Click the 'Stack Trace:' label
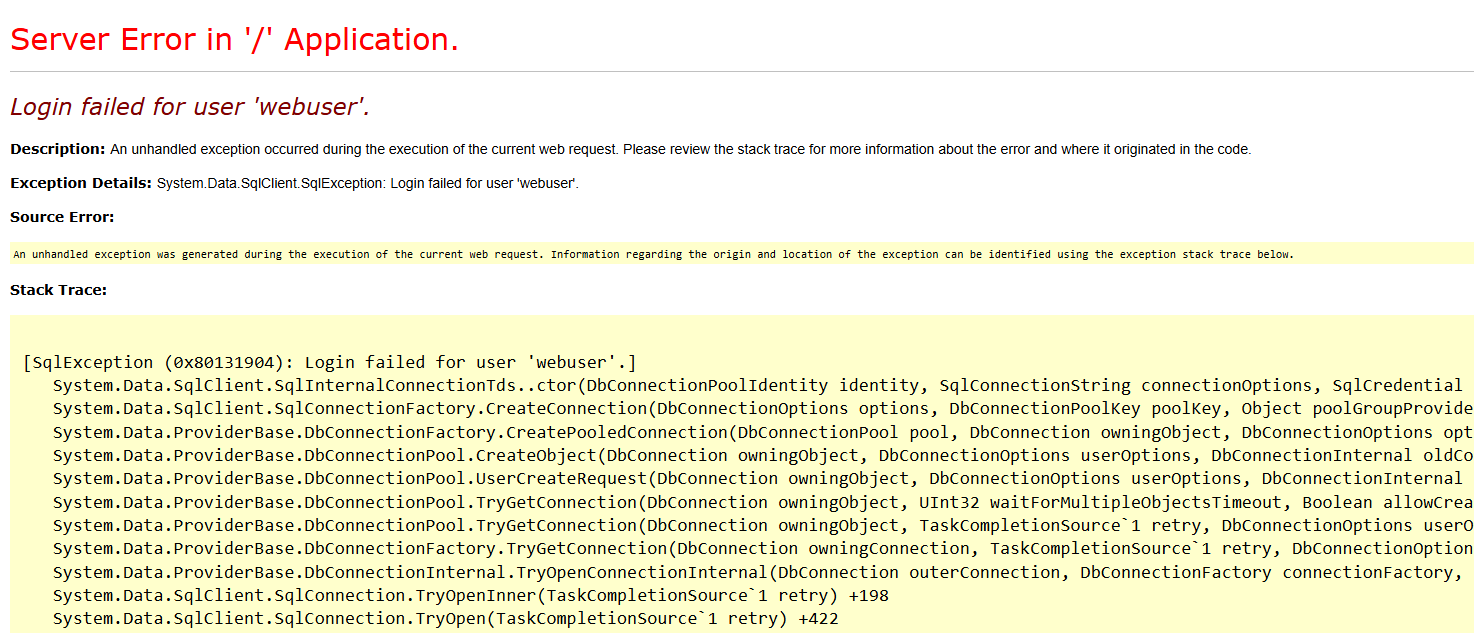This screenshot has height=633, width=1474. click(58, 290)
